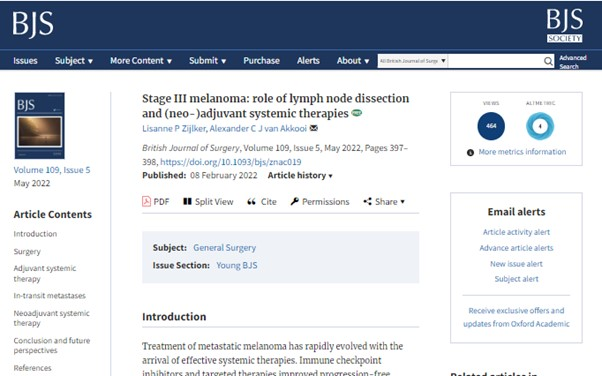Open Young BJS issue section link
Viewport: 602px width, 376px height.
(237, 265)
